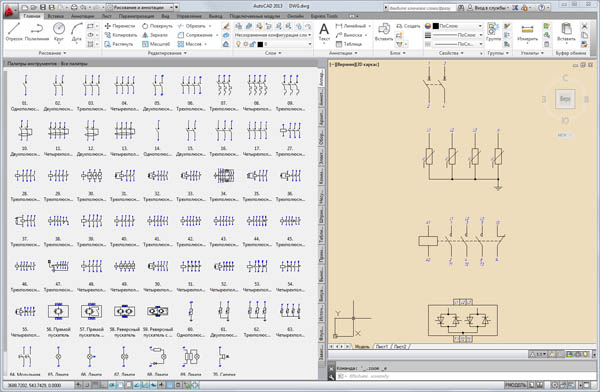Click the Линейный dimension button
This screenshot has height=392, width=600.
(x=354, y=26)
